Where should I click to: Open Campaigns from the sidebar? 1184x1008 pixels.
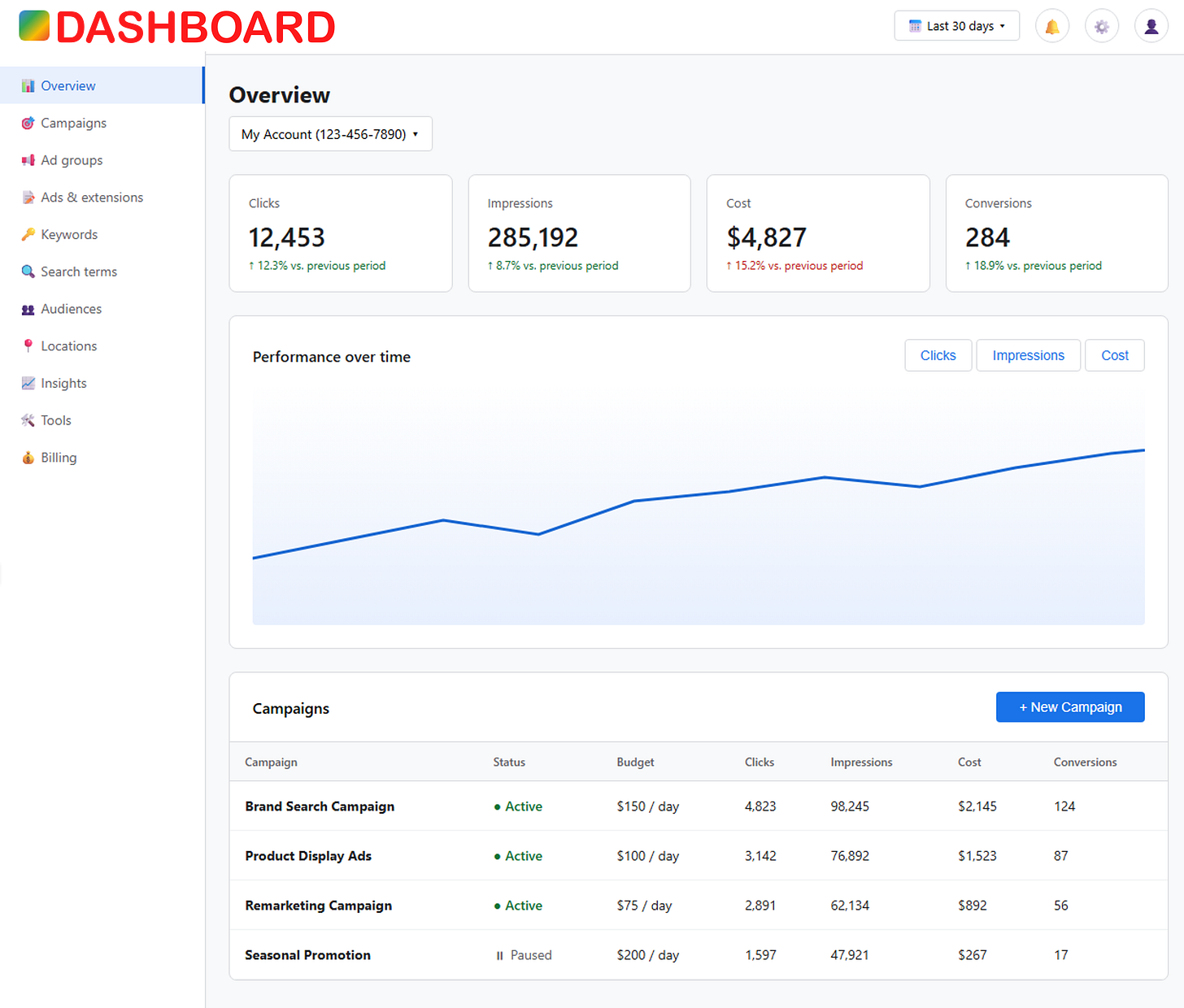pyautogui.click(x=102, y=123)
